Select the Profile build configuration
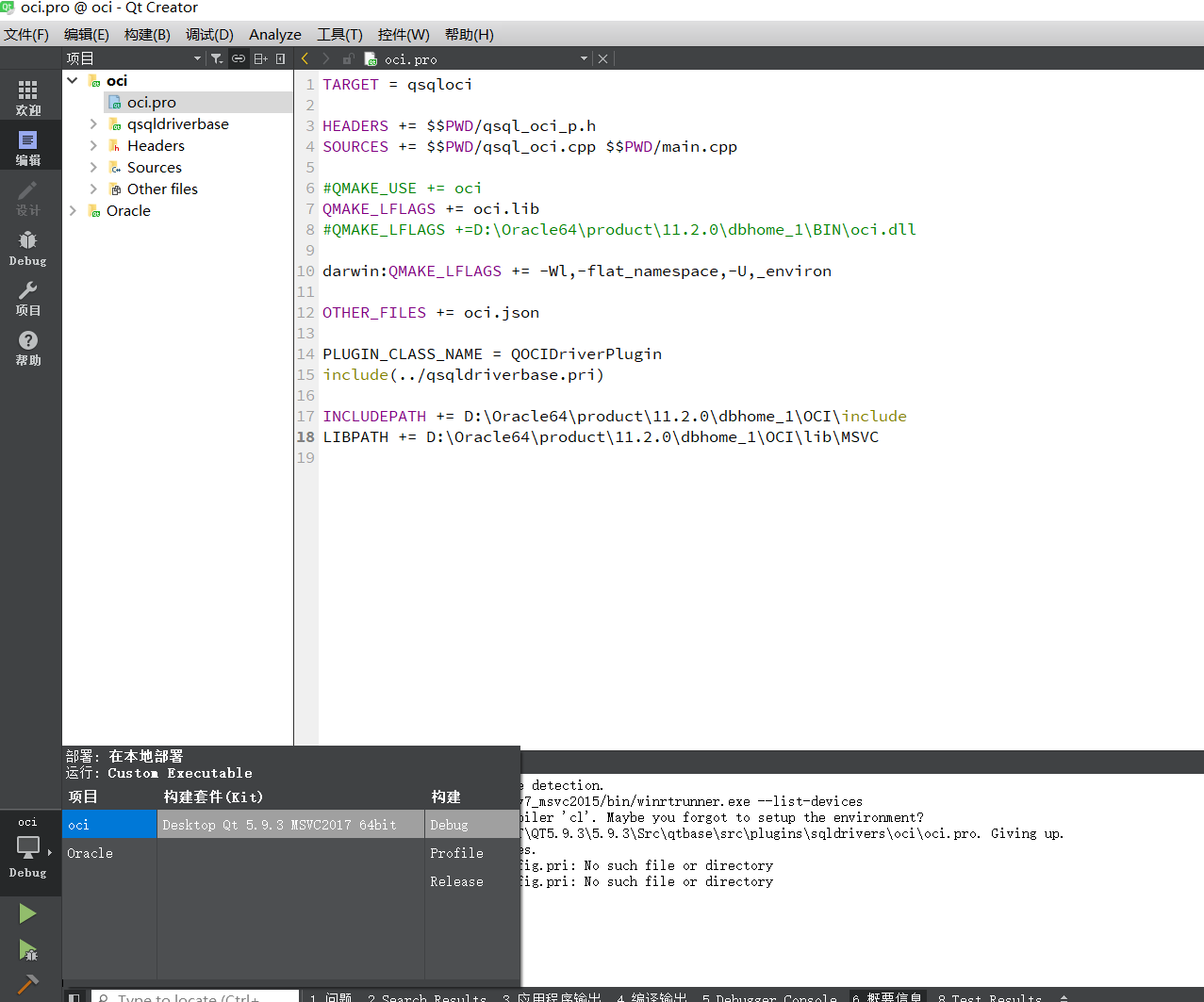1204x1002 pixels. (x=456, y=853)
